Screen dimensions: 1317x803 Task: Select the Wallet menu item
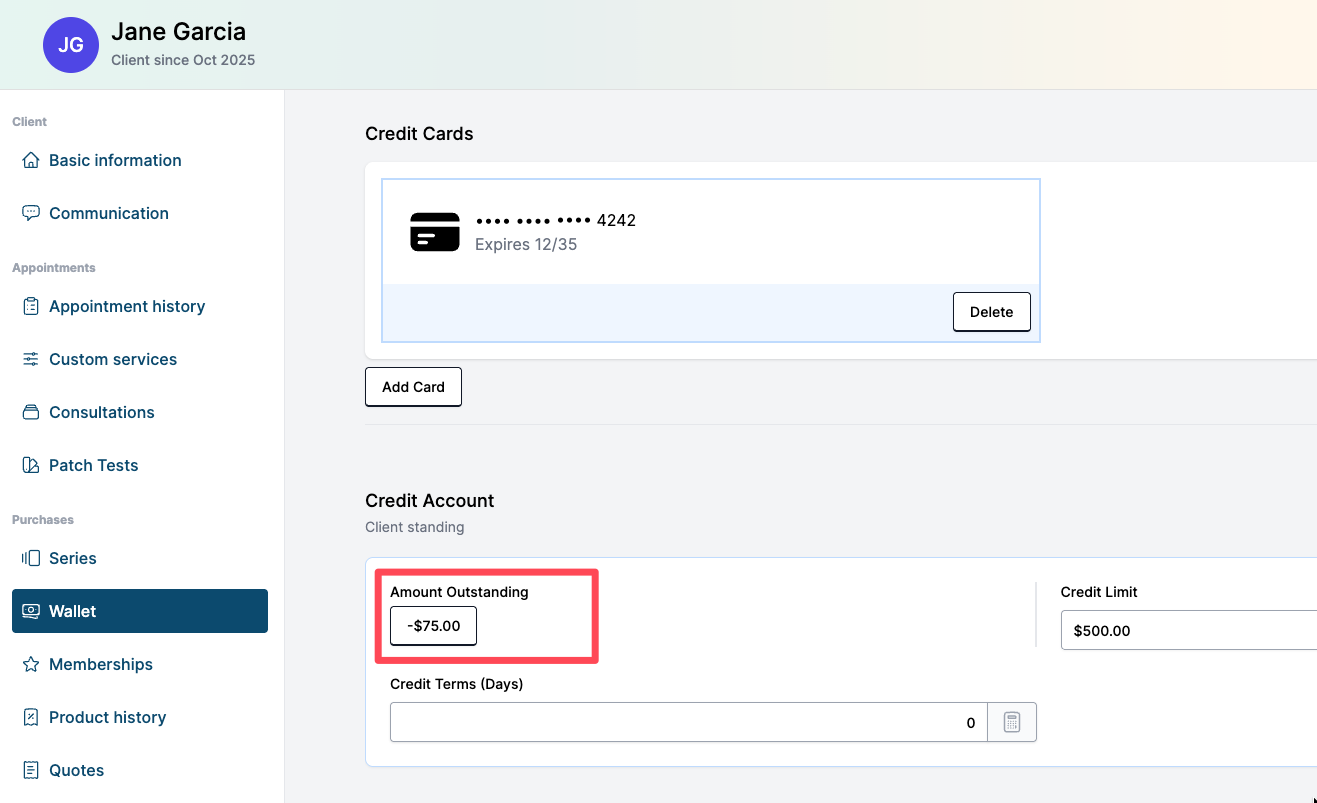pos(140,611)
